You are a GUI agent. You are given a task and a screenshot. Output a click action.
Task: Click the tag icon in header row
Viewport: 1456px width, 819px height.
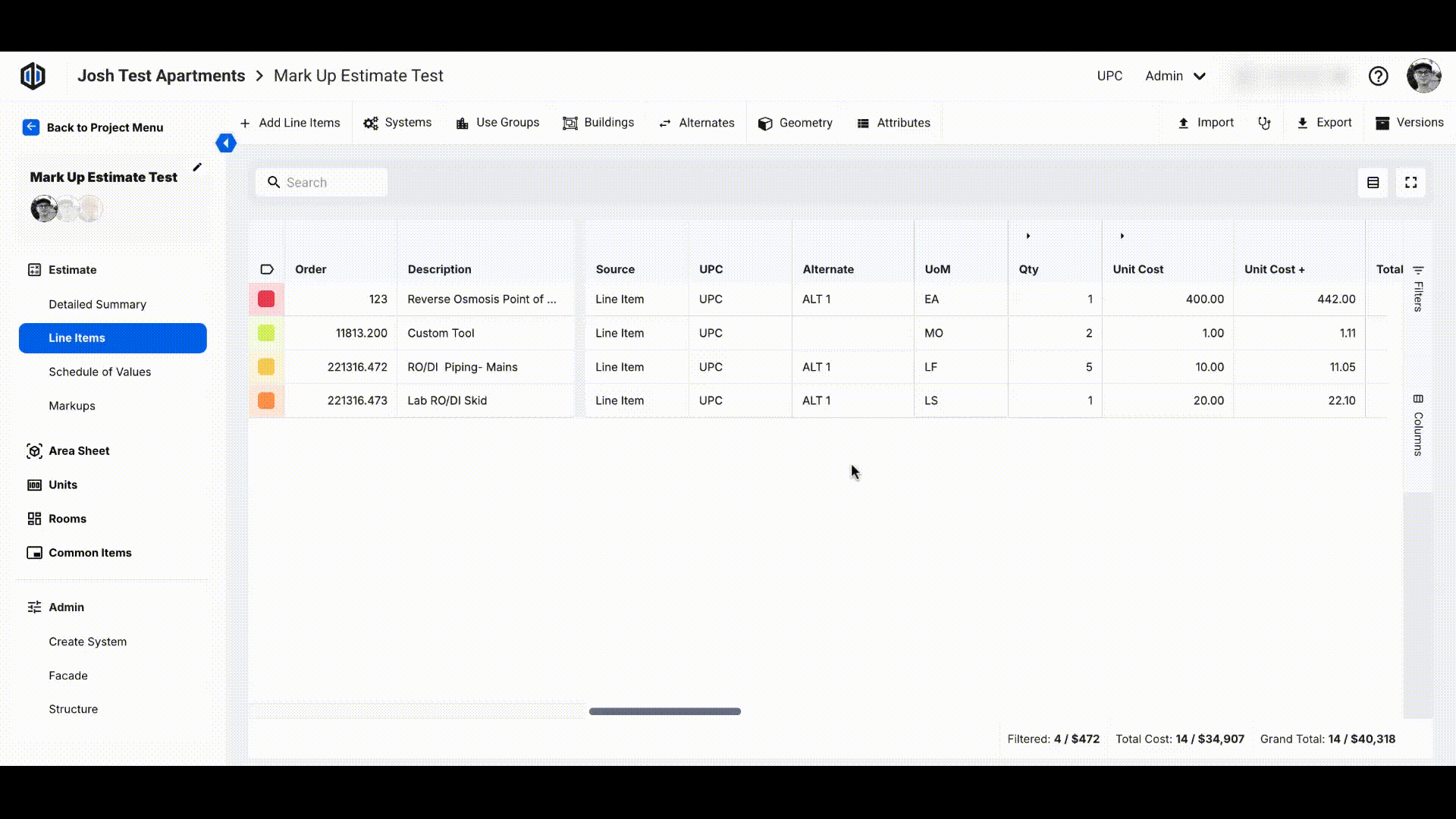tap(267, 269)
